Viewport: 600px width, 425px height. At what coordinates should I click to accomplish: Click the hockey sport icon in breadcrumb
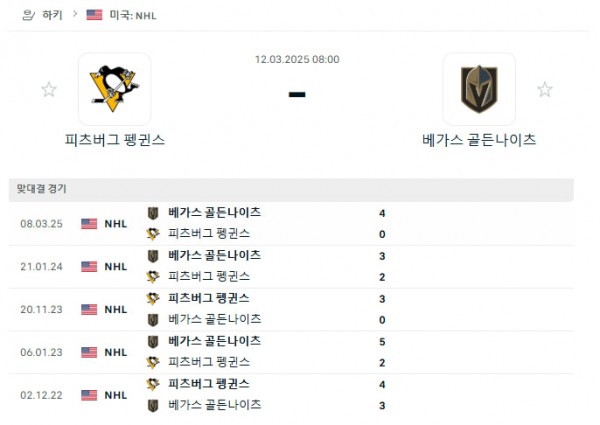[x=27, y=15]
